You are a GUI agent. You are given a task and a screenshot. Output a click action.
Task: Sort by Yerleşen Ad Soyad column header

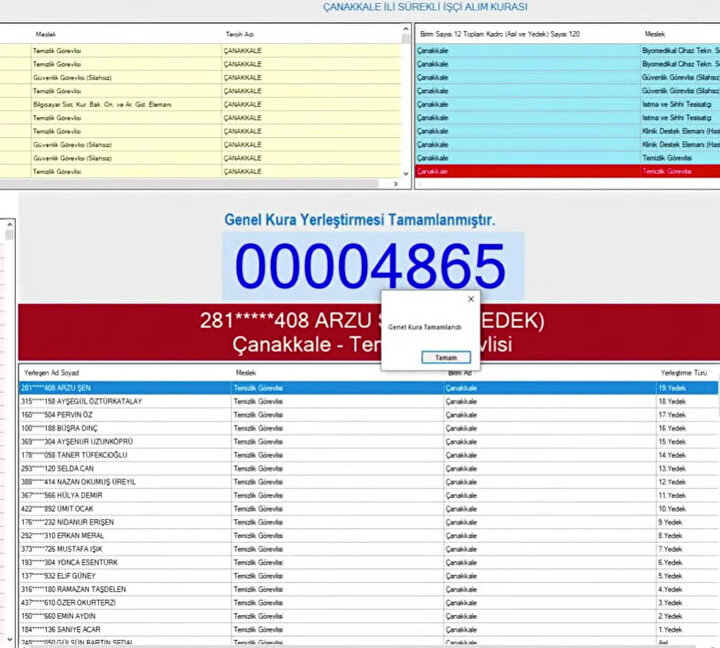tap(52, 372)
